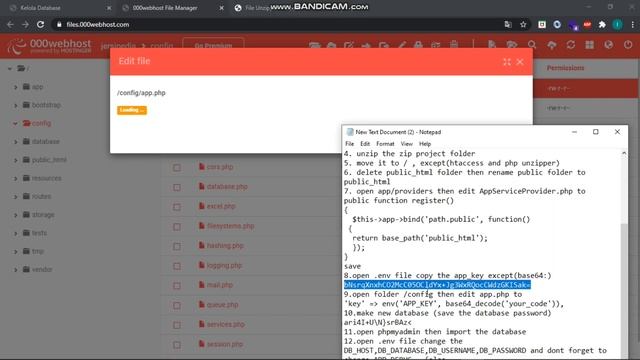Click the 000webhost logo
This screenshot has width=640, height=360.
tap(50, 46)
